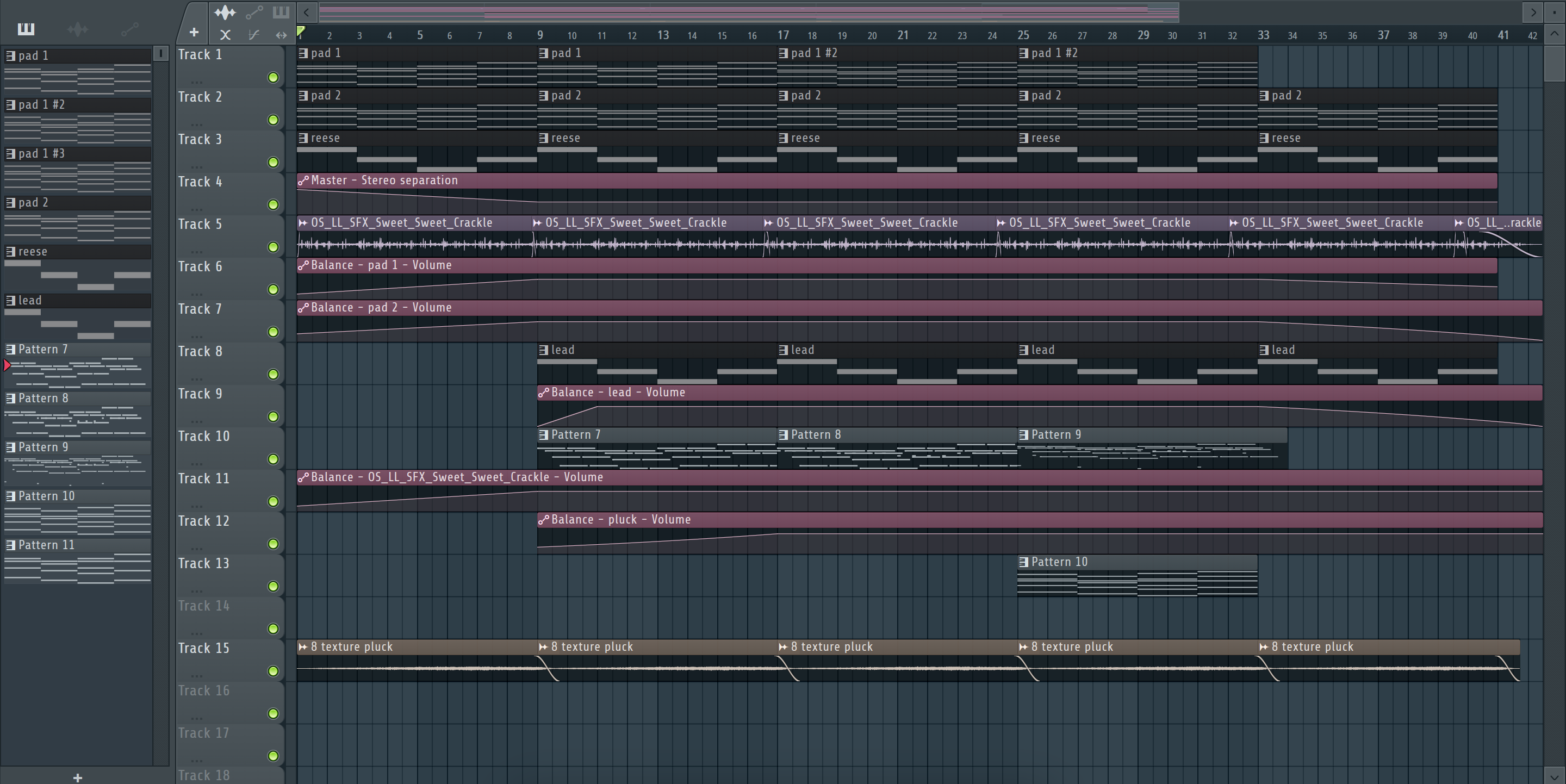Click the pattern icon of 'Pattern 11' in picker
The height and width of the screenshot is (784, 1566).
point(10,545)
